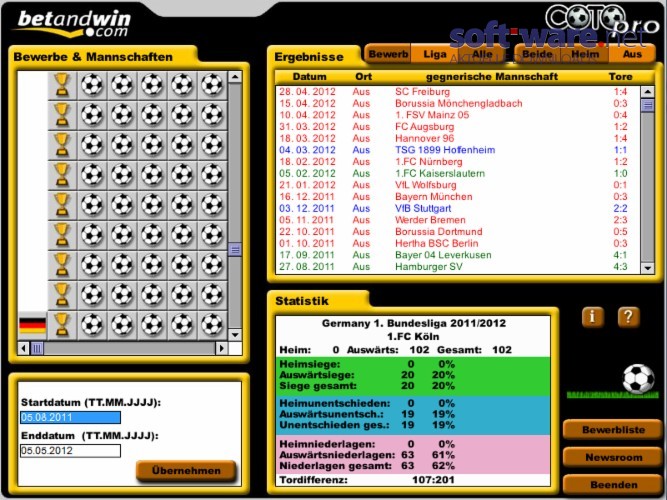Select the VfL Wolfsburg result row

click(x=457, y=185)
